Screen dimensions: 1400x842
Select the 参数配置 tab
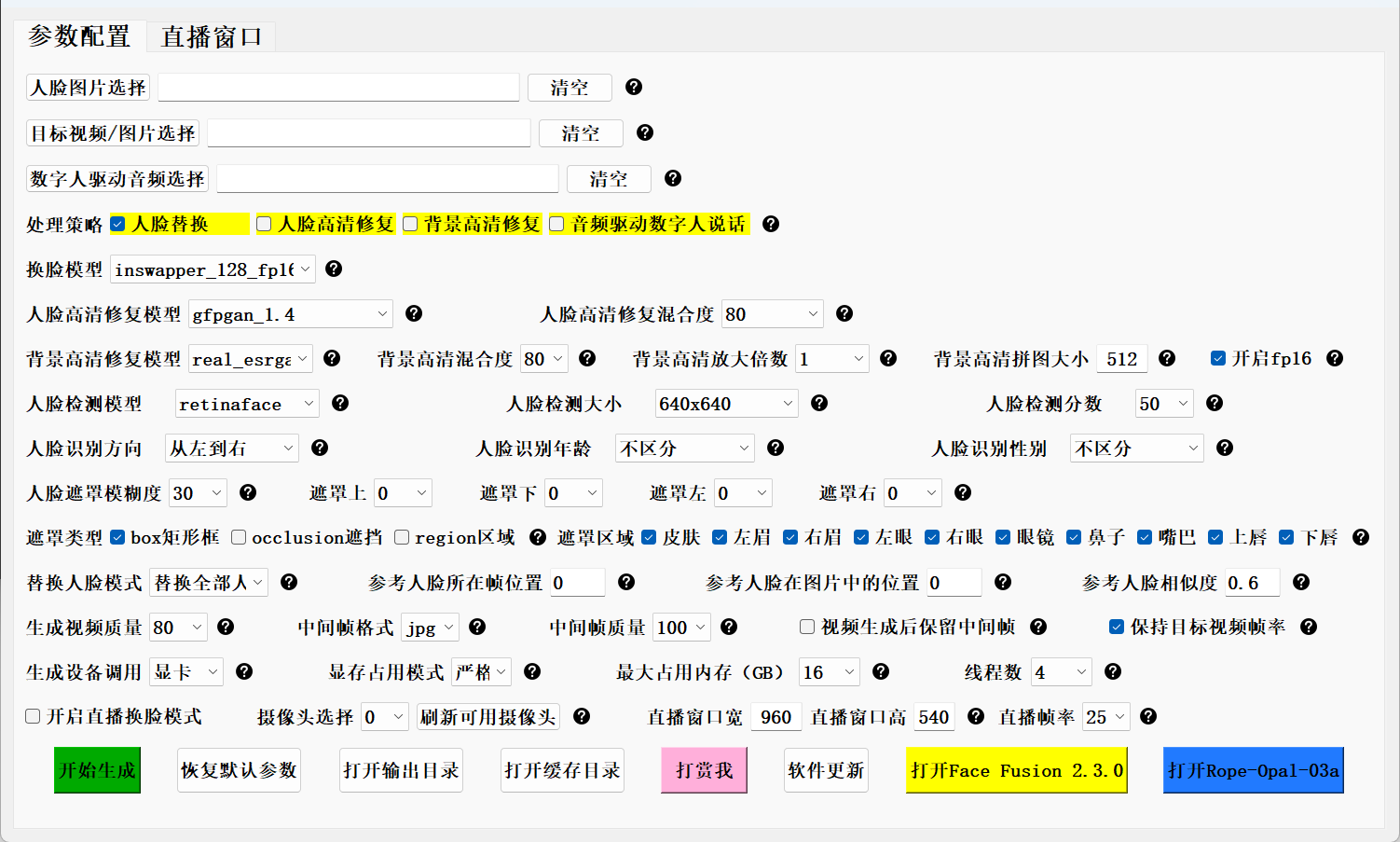(x=79, y=36)
